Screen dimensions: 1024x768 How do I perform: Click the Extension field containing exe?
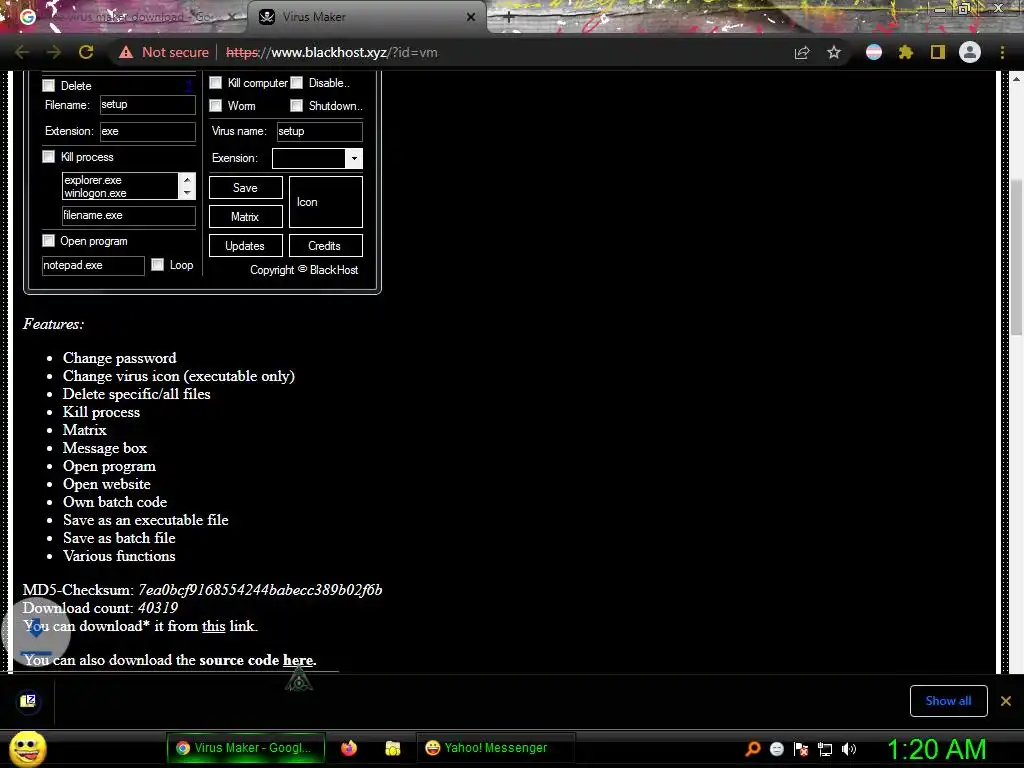pos(148,131)
